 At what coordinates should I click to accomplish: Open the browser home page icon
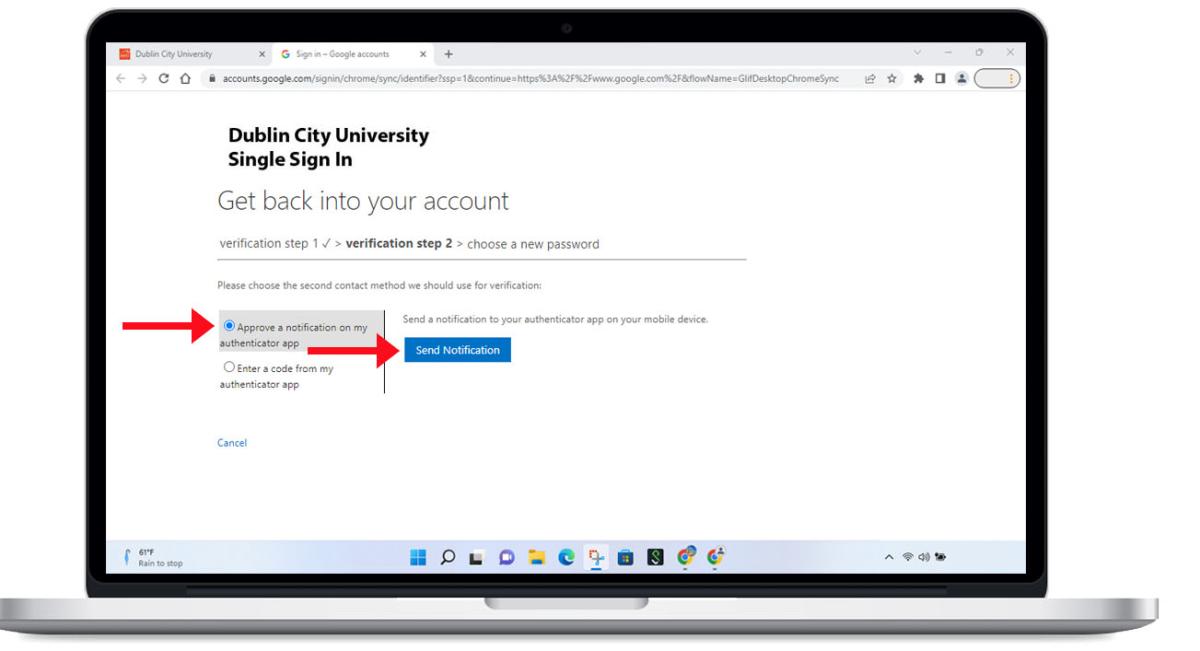(x=185, y=78)
